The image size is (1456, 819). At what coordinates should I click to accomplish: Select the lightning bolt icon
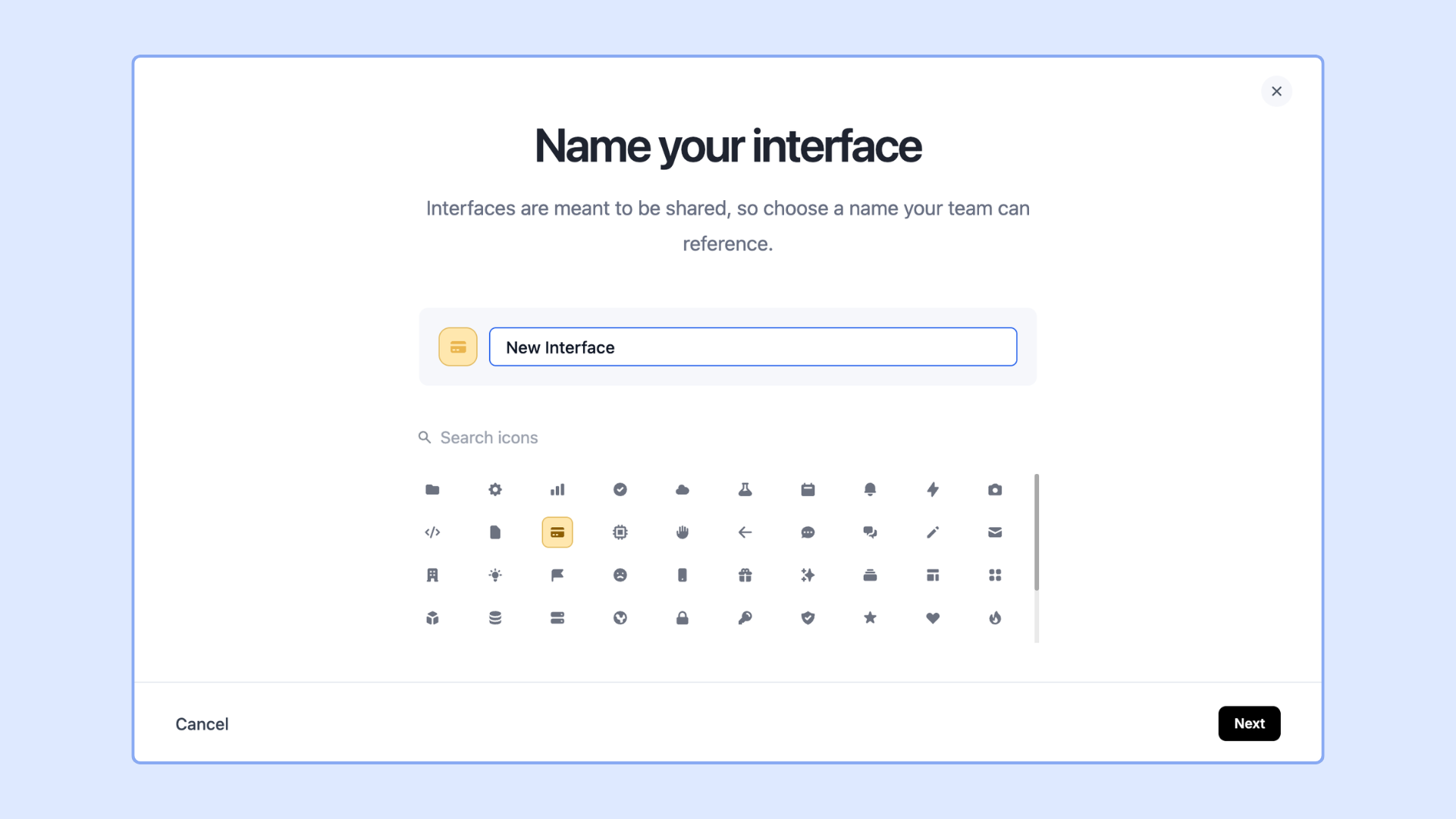(x=933, y=490)
